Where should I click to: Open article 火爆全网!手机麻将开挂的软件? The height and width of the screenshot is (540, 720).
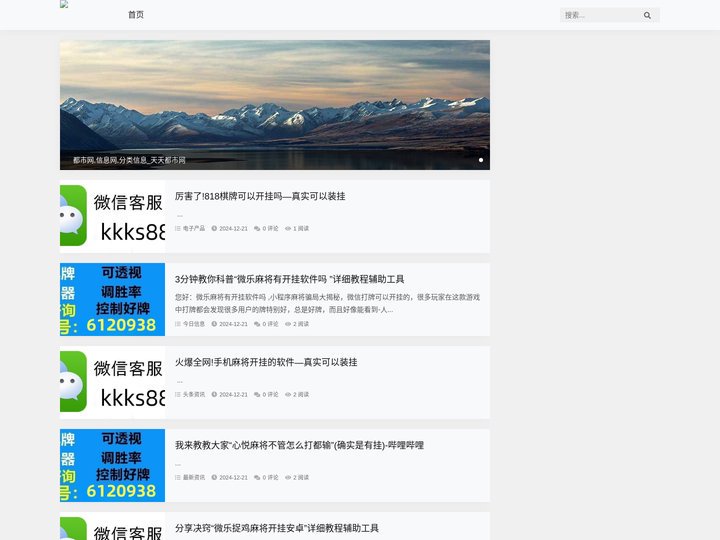(266, 362)
